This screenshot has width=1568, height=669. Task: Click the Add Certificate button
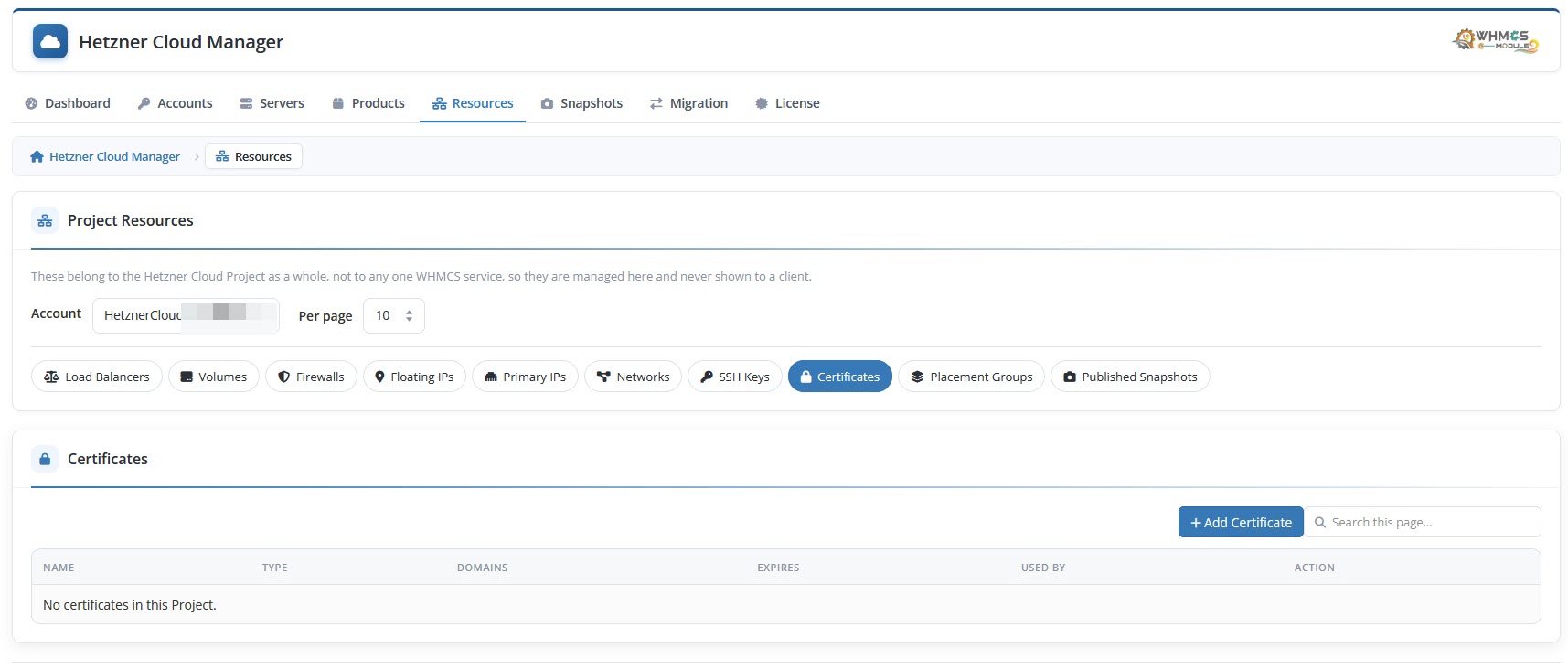[1241, 522]
